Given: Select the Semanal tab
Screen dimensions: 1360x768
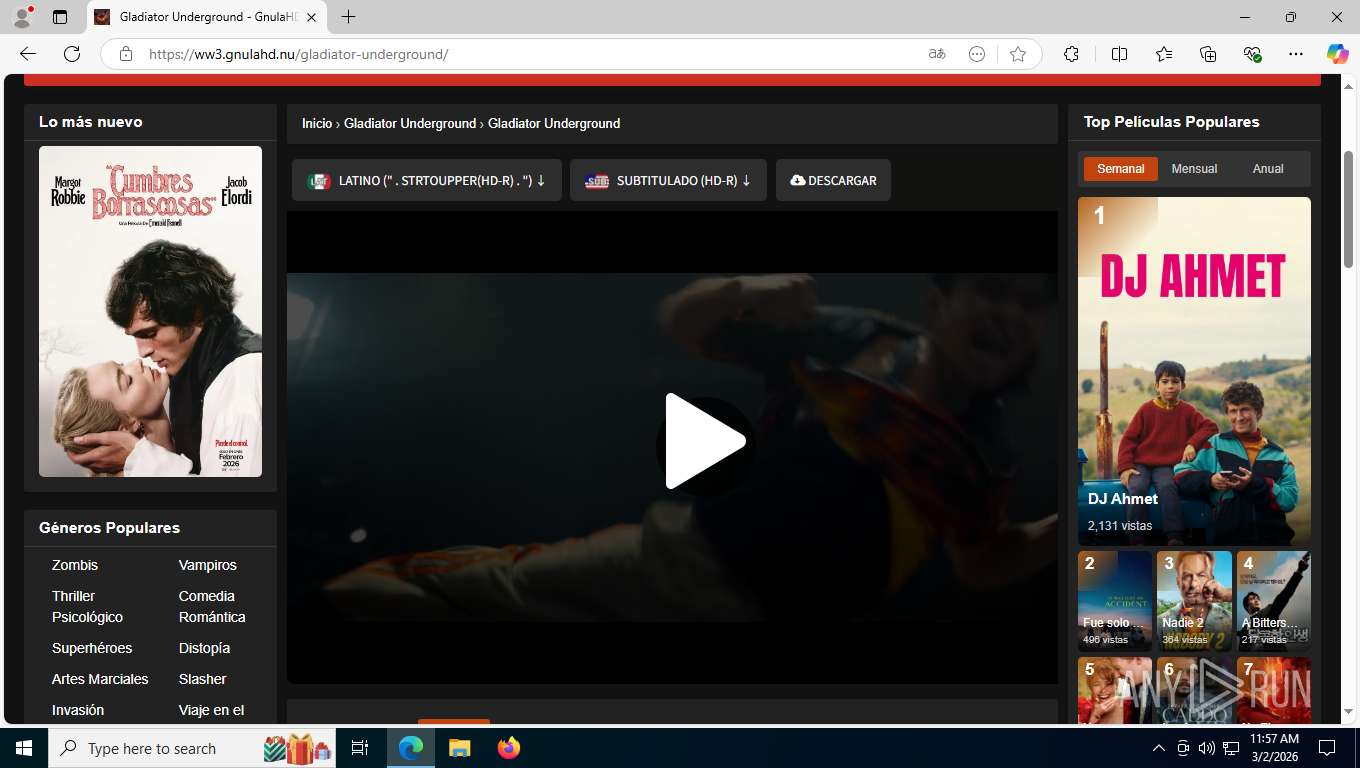Looking at the screenshot, I should pos(1120,169).
